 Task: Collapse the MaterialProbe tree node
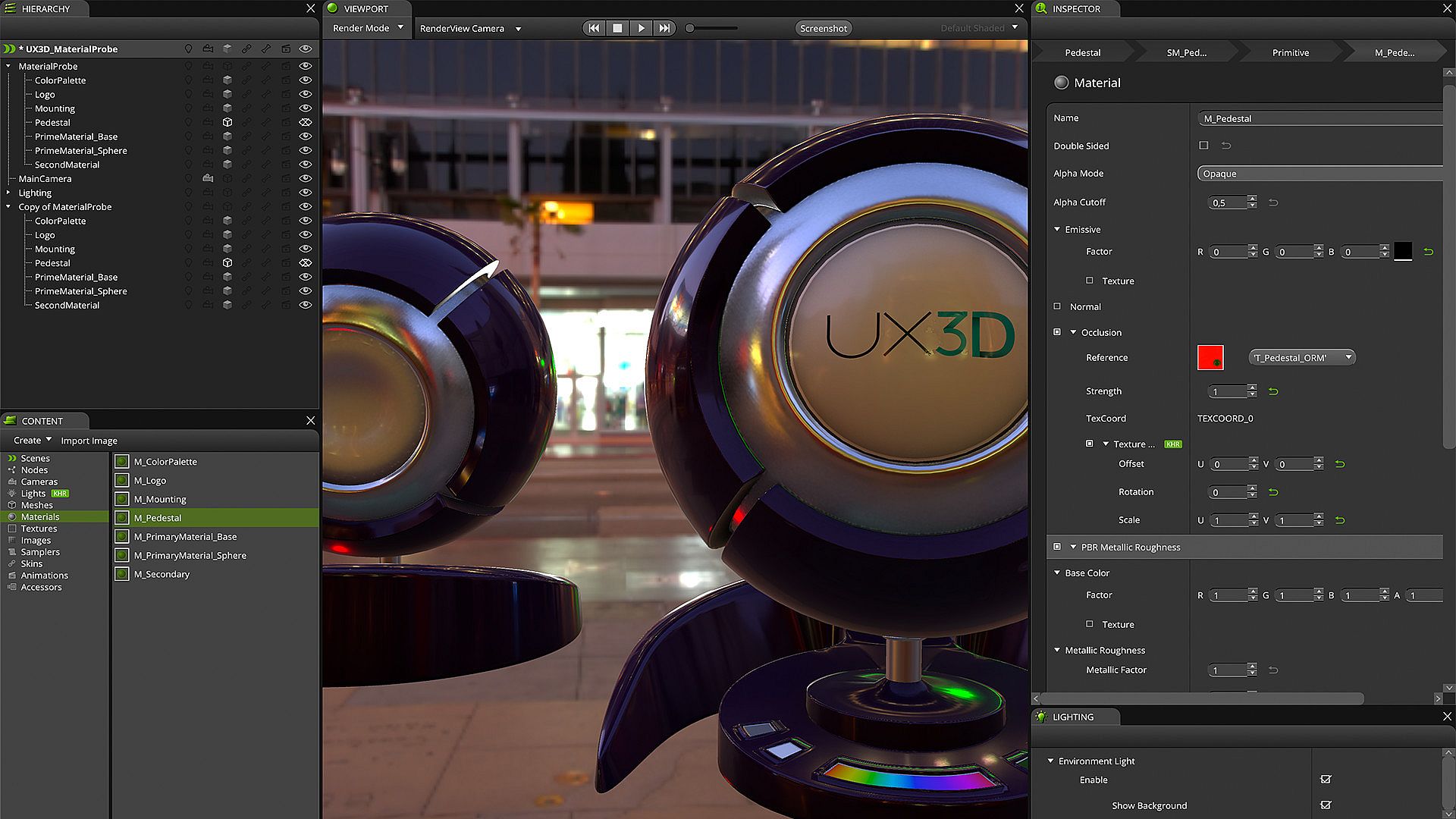coord(8,67)
